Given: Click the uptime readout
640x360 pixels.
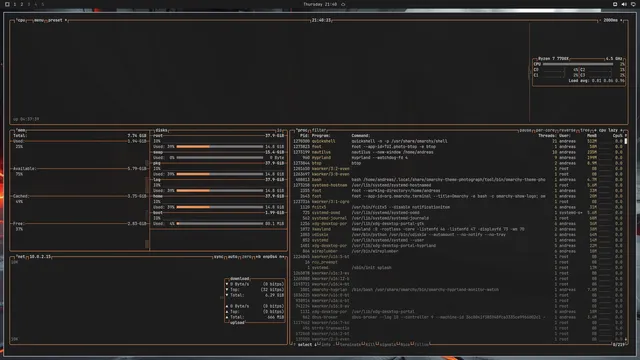Looking at the screenshot, I should 26,119.
